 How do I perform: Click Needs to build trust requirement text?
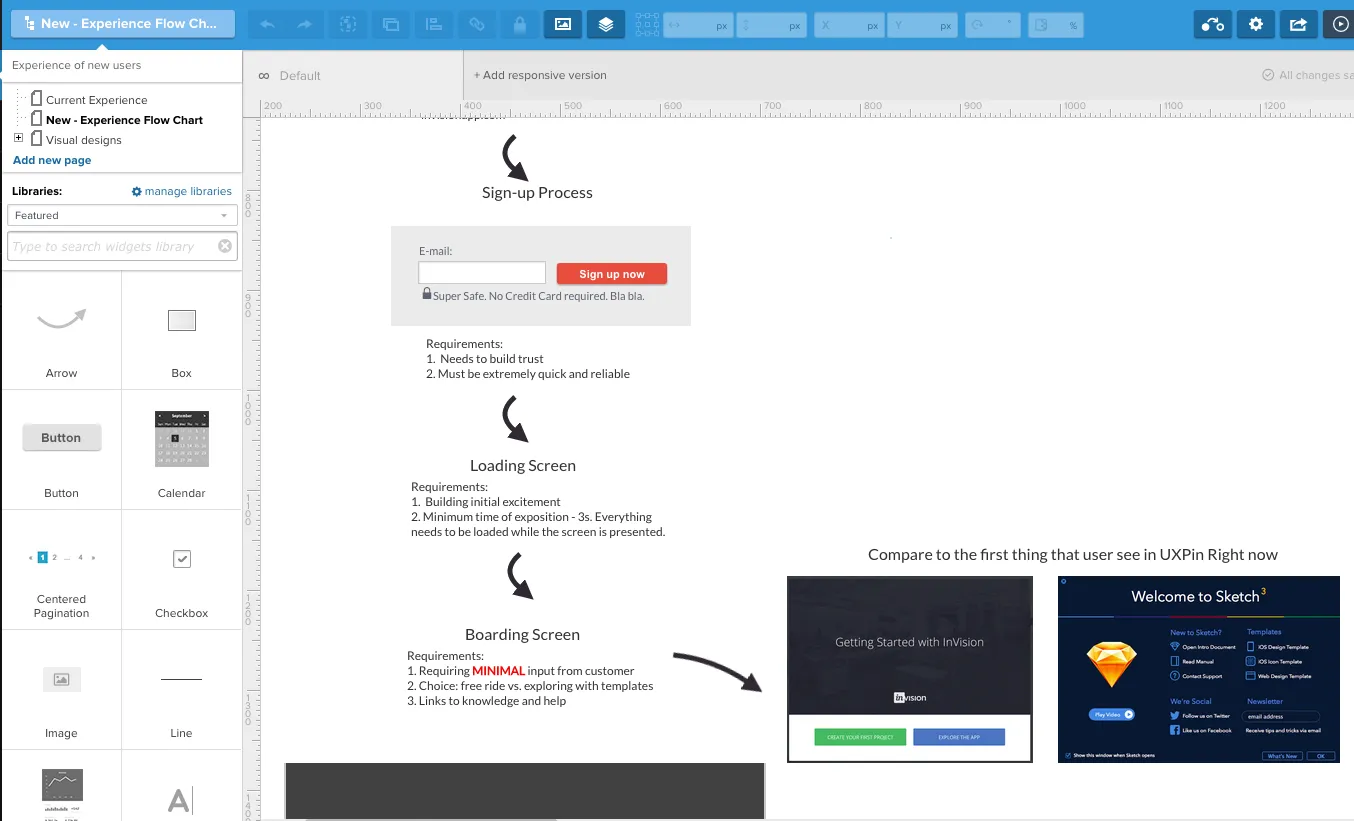(492, 359)
